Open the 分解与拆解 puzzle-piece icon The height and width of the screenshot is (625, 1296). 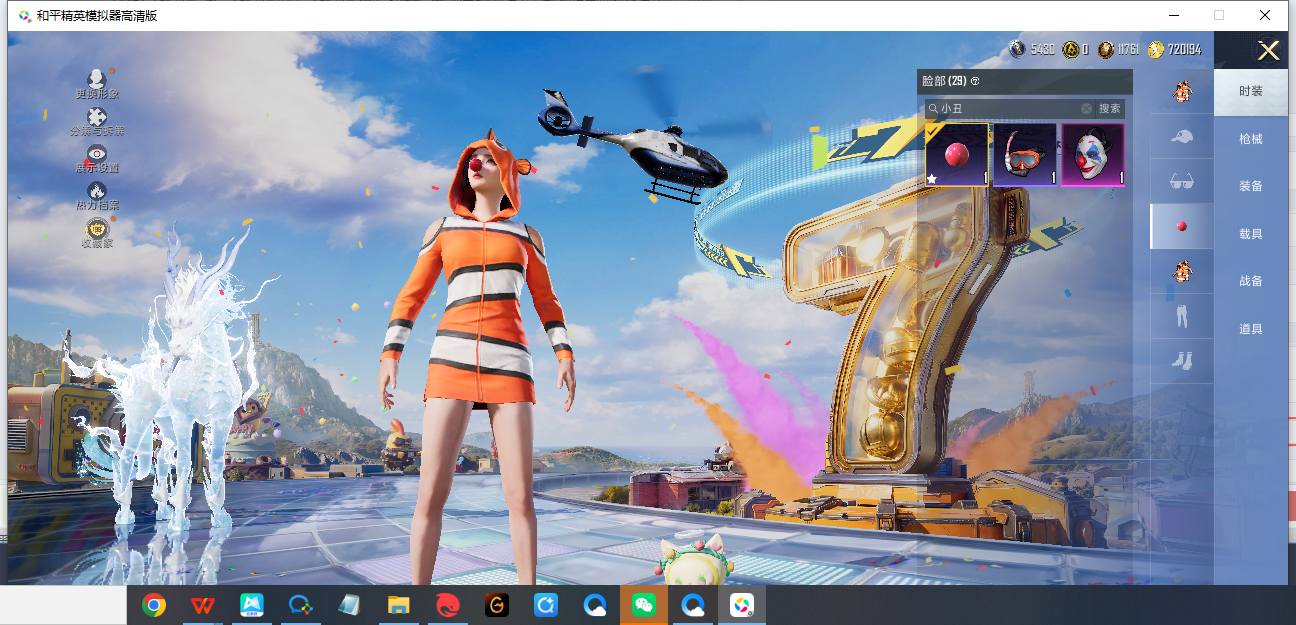pyautogui.click(x=97, y=117)
